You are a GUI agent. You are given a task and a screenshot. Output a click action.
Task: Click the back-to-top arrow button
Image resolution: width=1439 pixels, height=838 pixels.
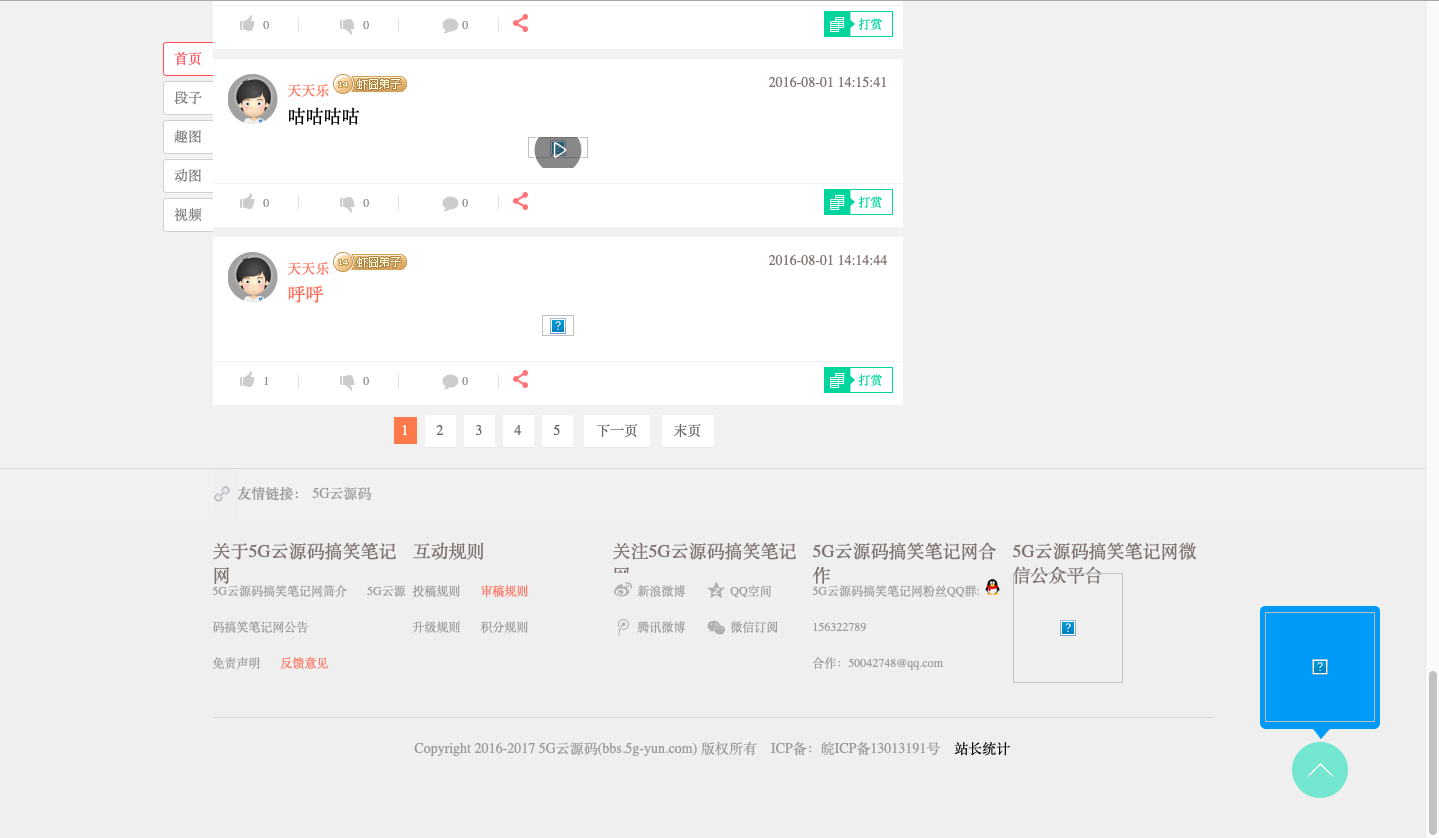tap(1319, 770)
